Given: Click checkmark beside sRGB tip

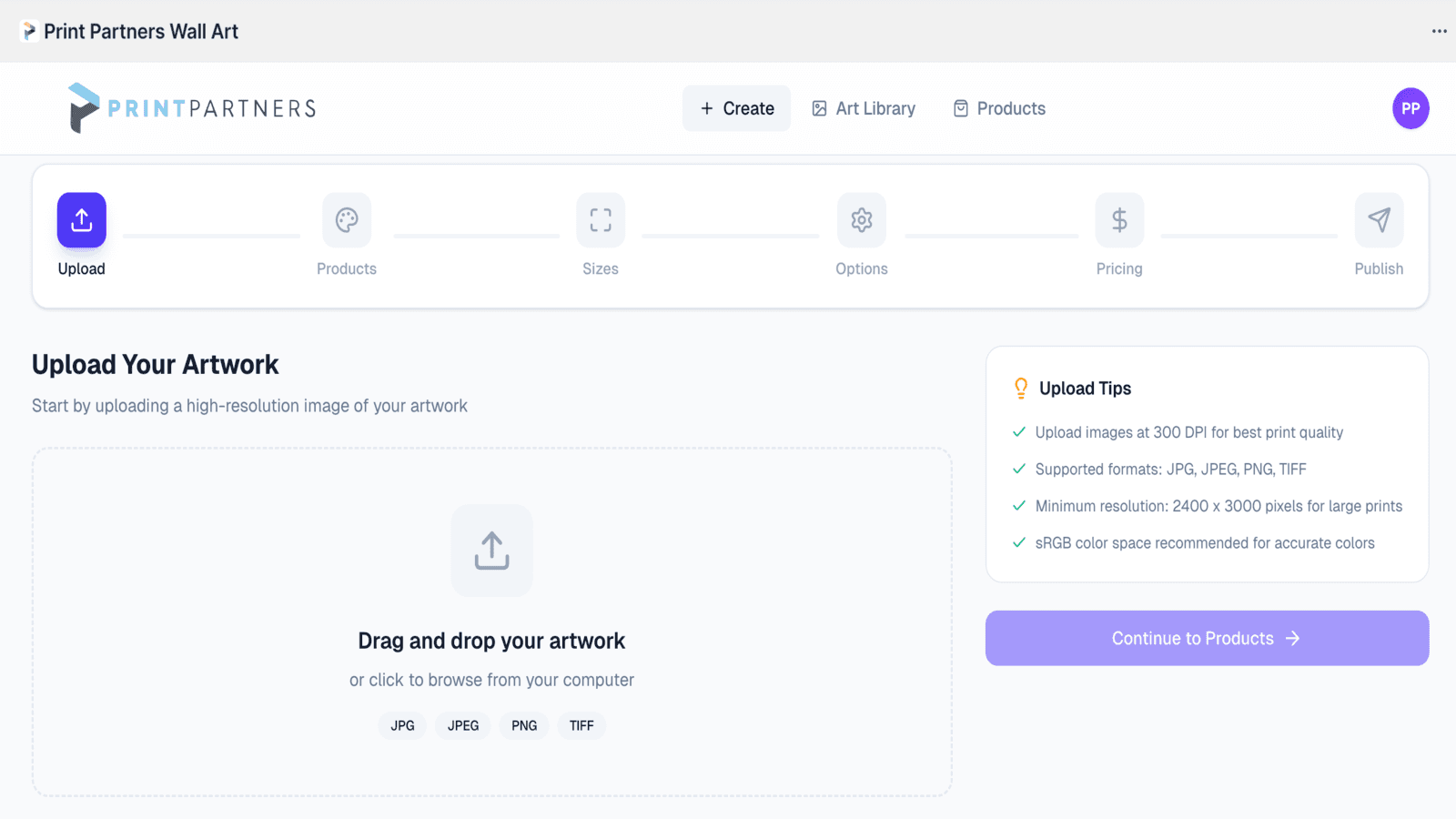Looking at the screenshot, I should tap(1019, 542).
